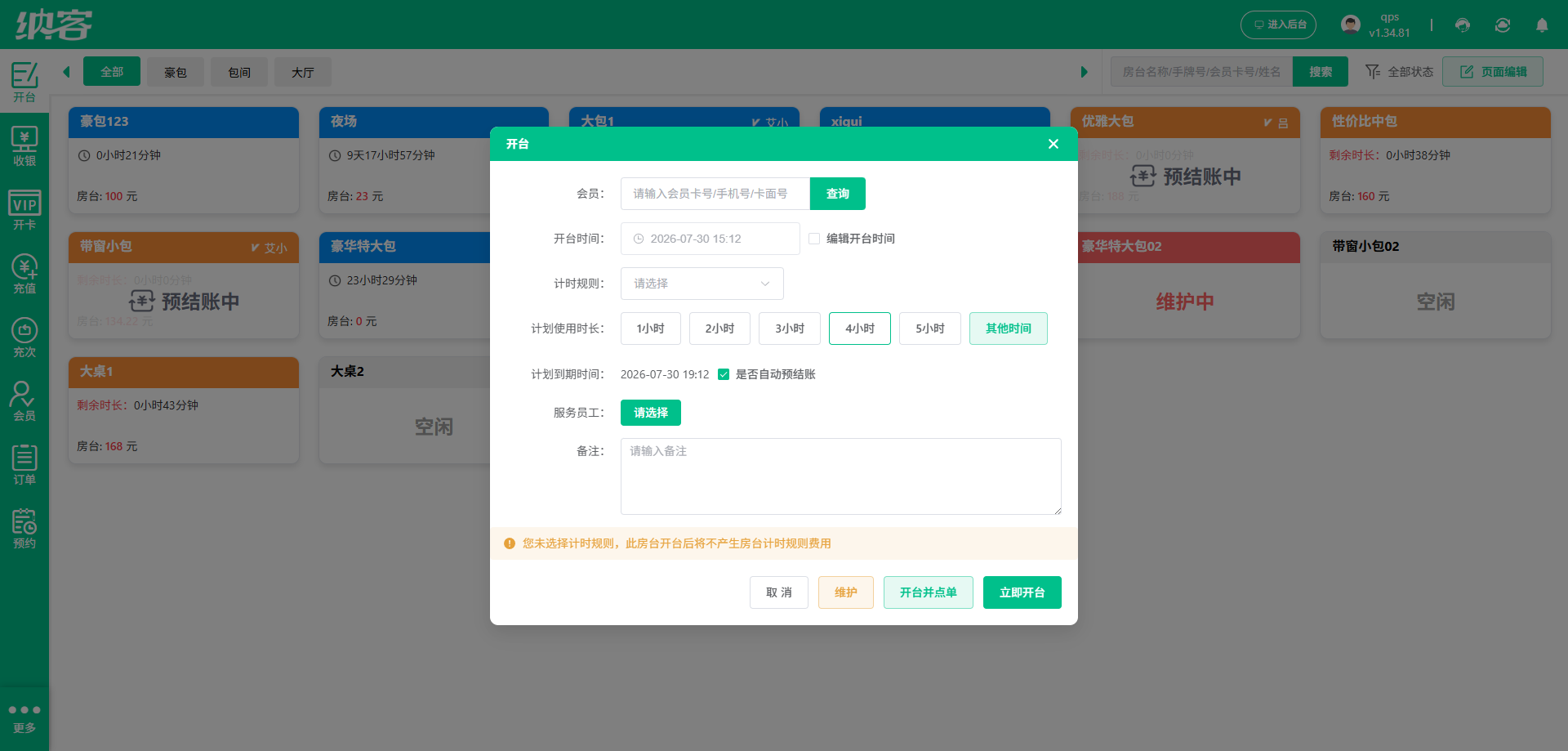1568x751 pixels.
Task: Select 其他时间 duration option
Action: tap(1009, 329)
